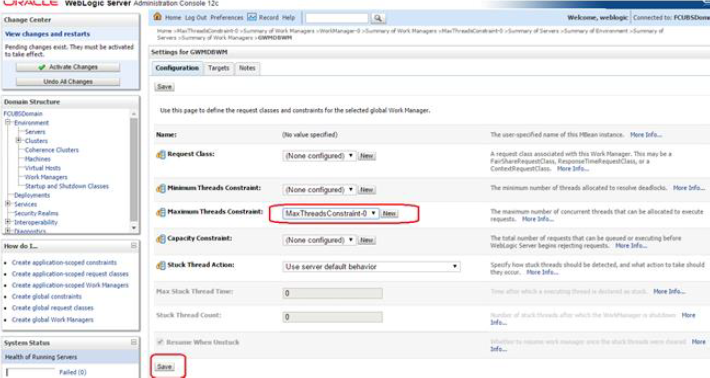710x378 pixels.
Task: Select Coherence Clusters tree item
Action: [x=52, y=150]
